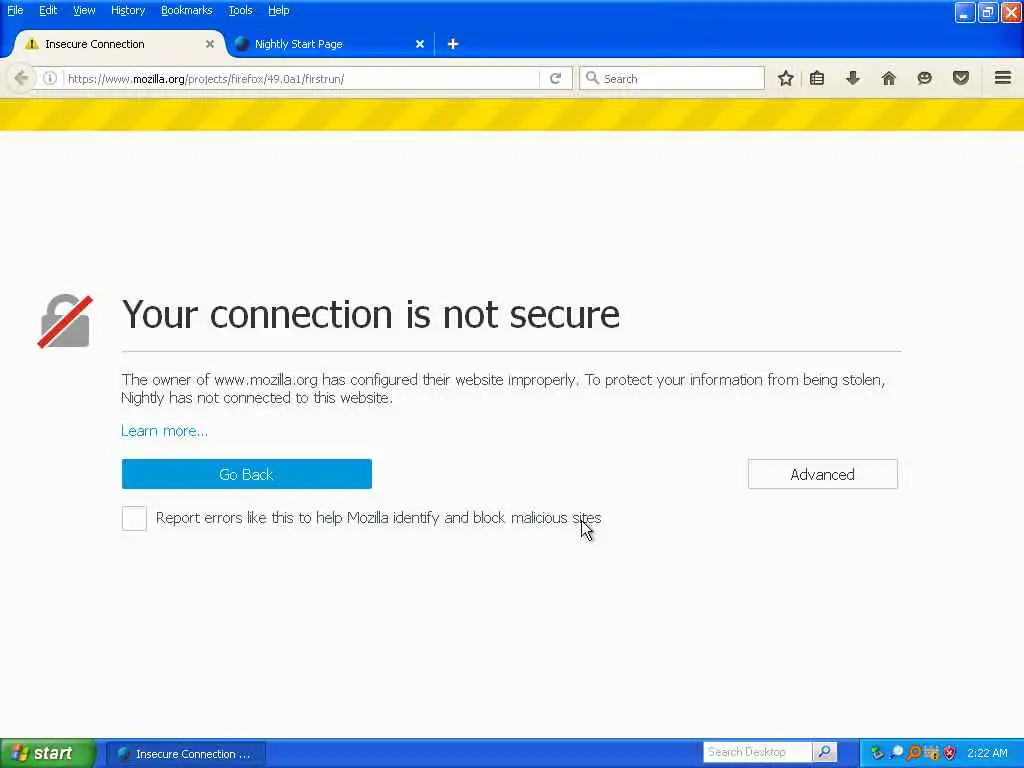The width and height of the screenshot is (1024, 768).
Task: Focus the URL address bar
Action: (300, 78)
